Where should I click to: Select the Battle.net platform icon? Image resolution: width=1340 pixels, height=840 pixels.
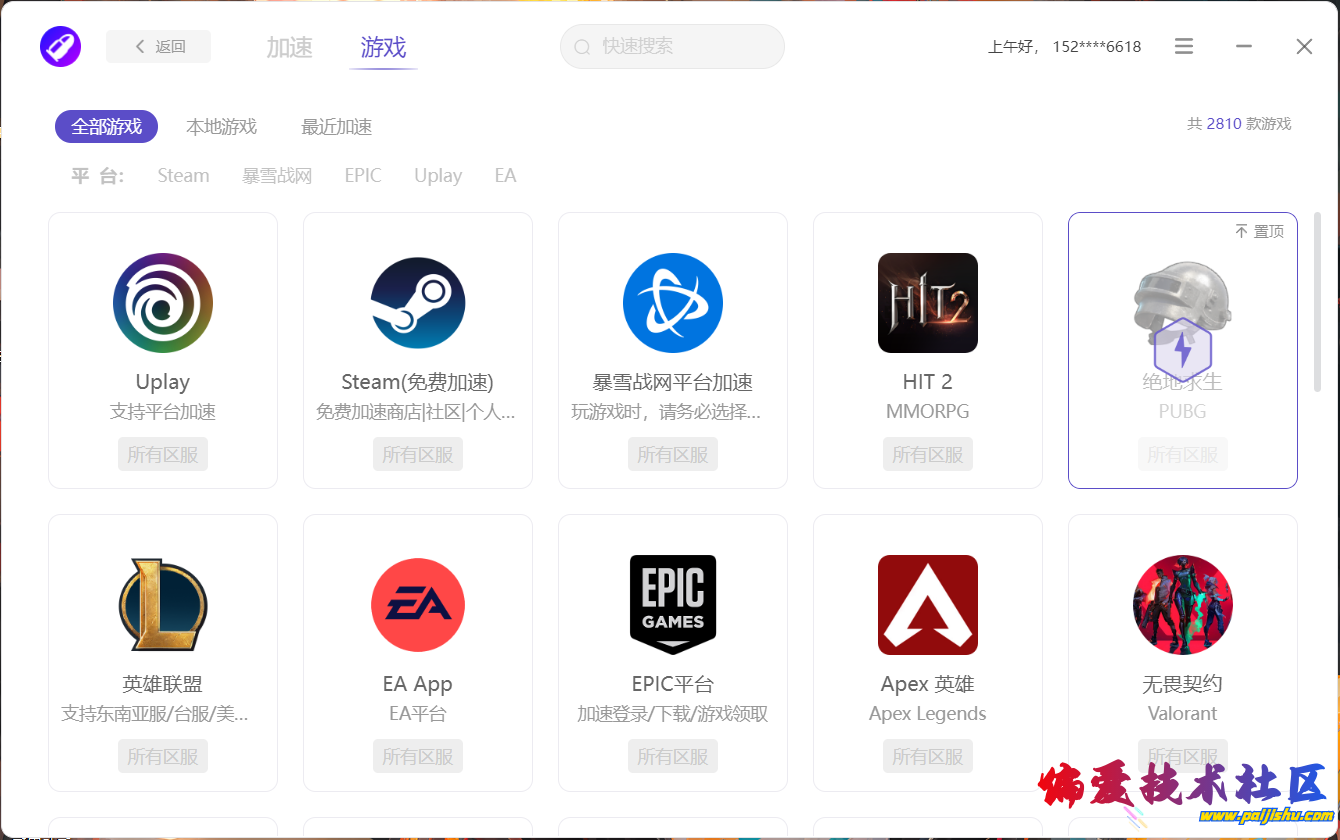pos(673,303)
